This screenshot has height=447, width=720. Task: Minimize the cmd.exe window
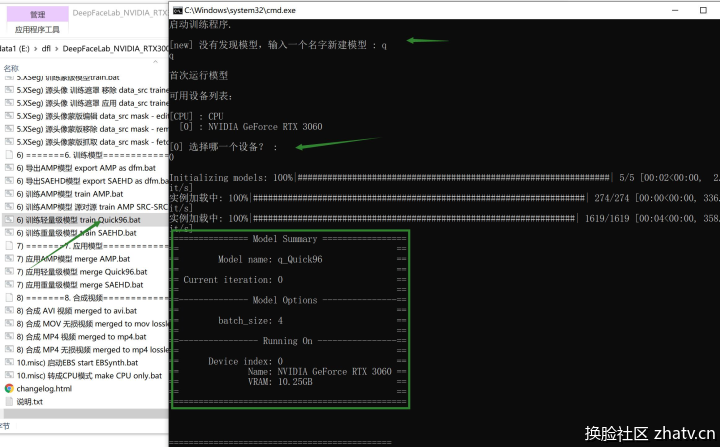point(675,10)
